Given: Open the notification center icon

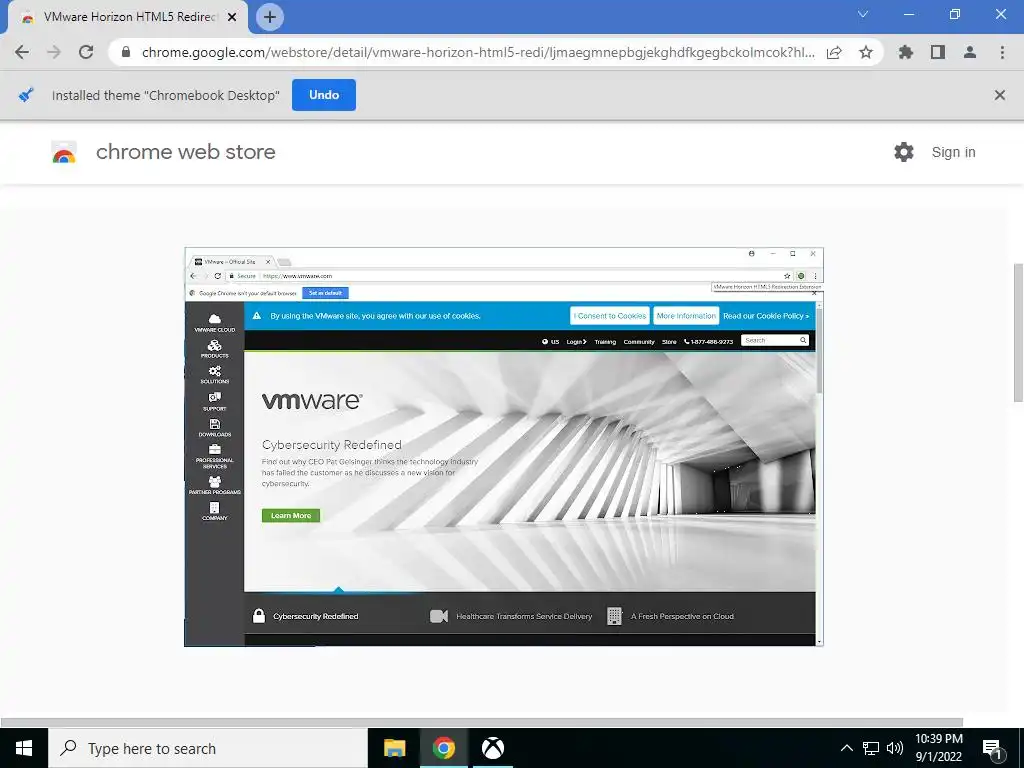Looking at the screenshot, I should [x=992, y=749].
